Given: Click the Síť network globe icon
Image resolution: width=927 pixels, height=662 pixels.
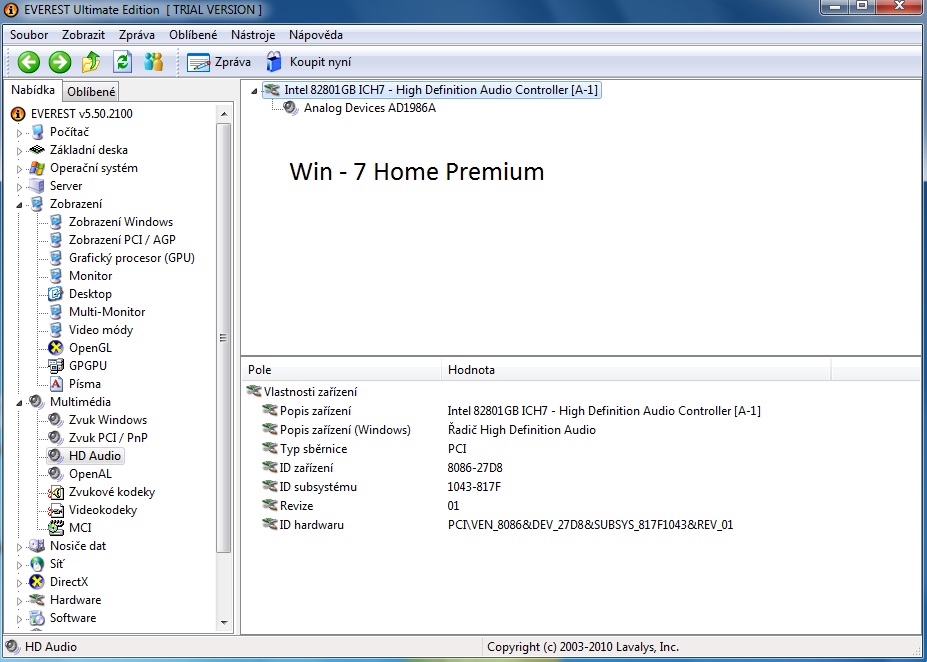Looking at the screenshot, I should click(37, 564).
